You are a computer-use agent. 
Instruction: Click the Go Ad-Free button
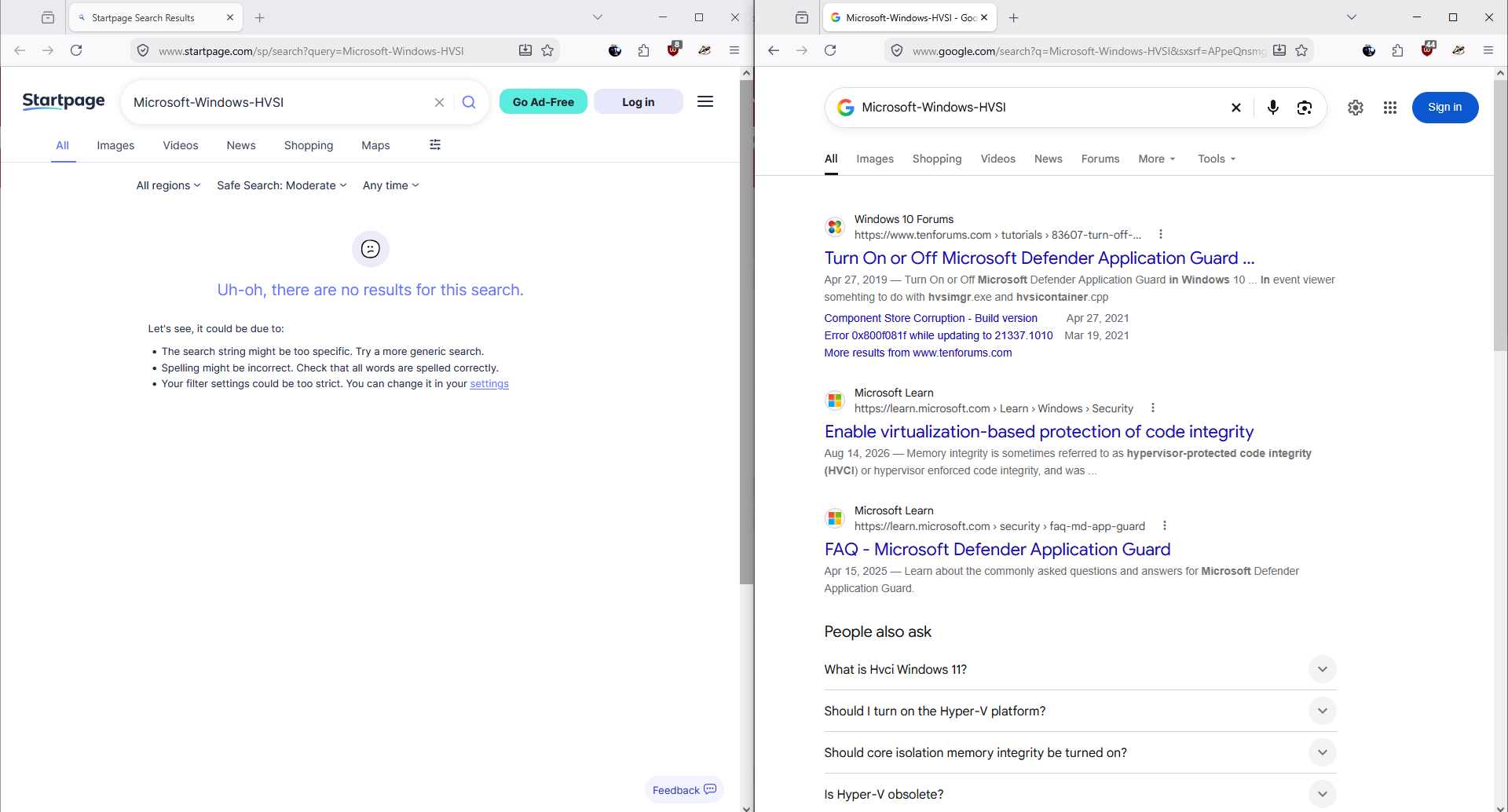click(x=543, y=102)
